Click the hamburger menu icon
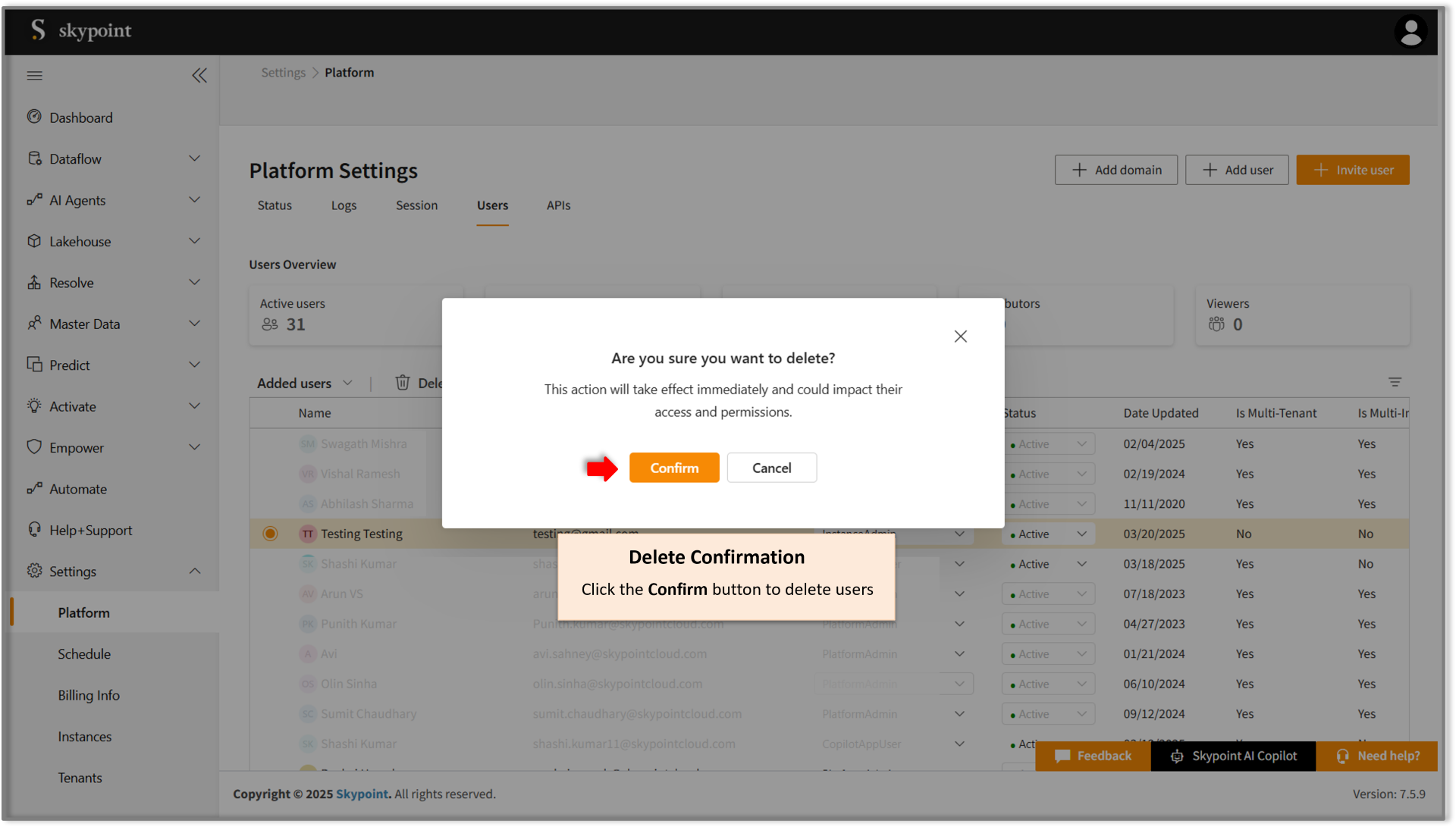The width and height of the screenshot is (1456, 827). tap(35, 75)
